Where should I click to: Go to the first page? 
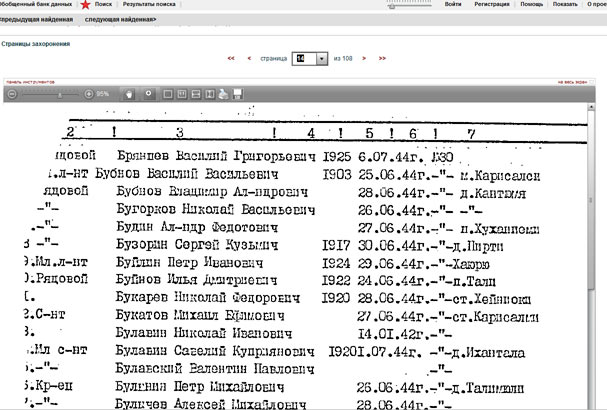(231, 59)
